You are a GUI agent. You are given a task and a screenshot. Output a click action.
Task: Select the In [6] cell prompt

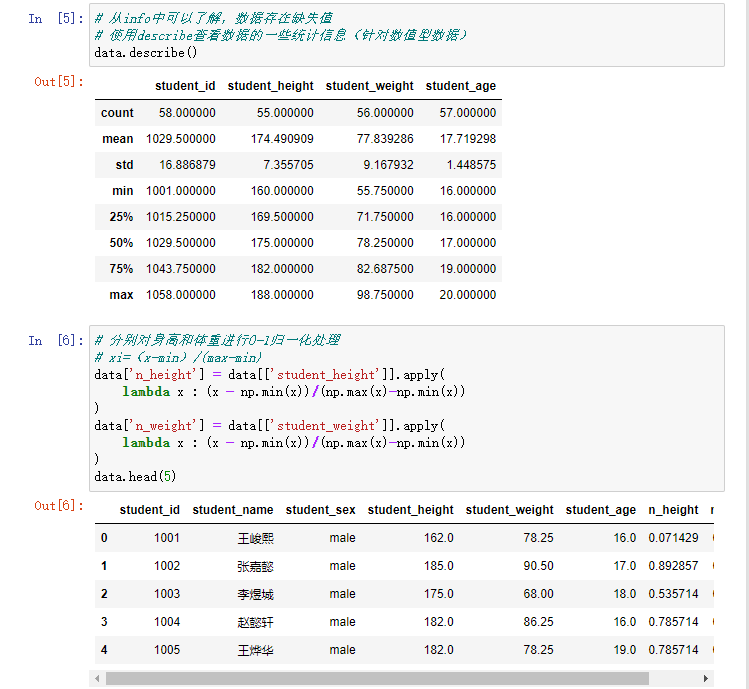56,341
